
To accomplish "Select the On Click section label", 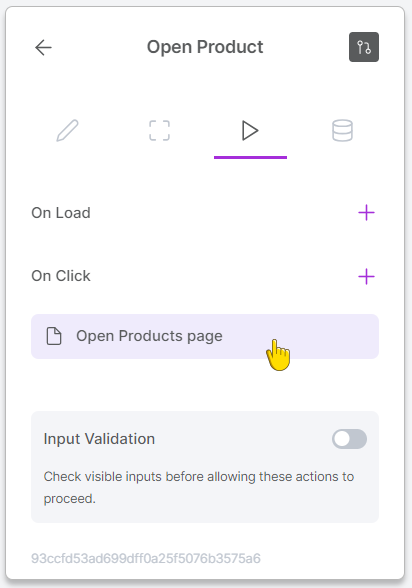I will tap(61, 276).
